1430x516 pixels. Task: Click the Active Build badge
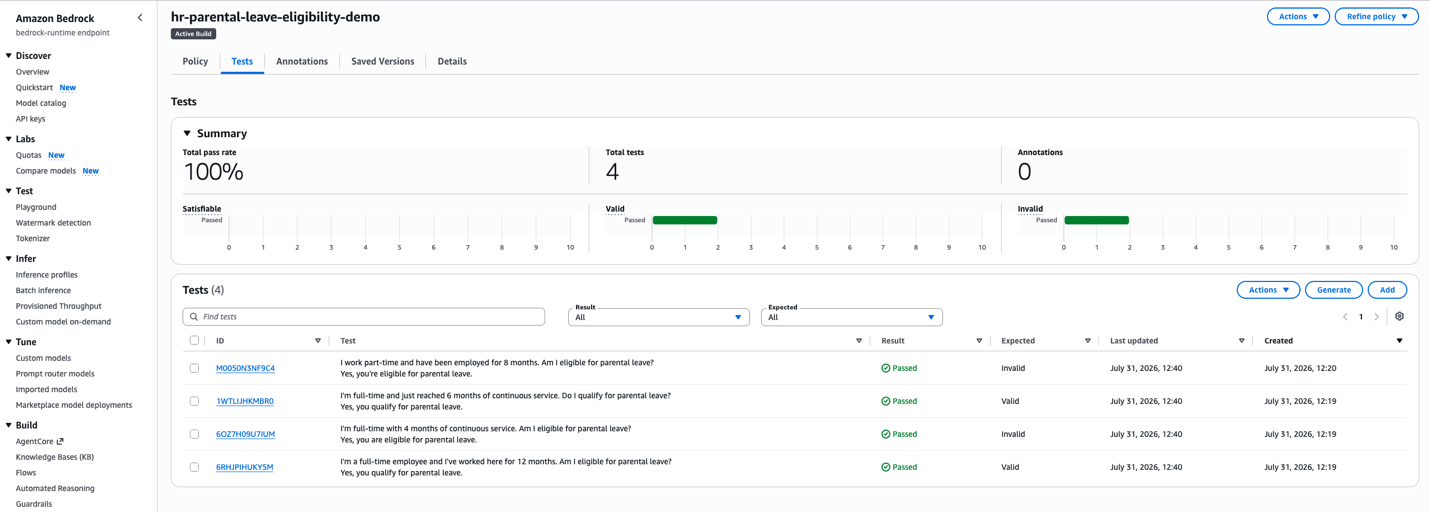[x=193, y=34]
